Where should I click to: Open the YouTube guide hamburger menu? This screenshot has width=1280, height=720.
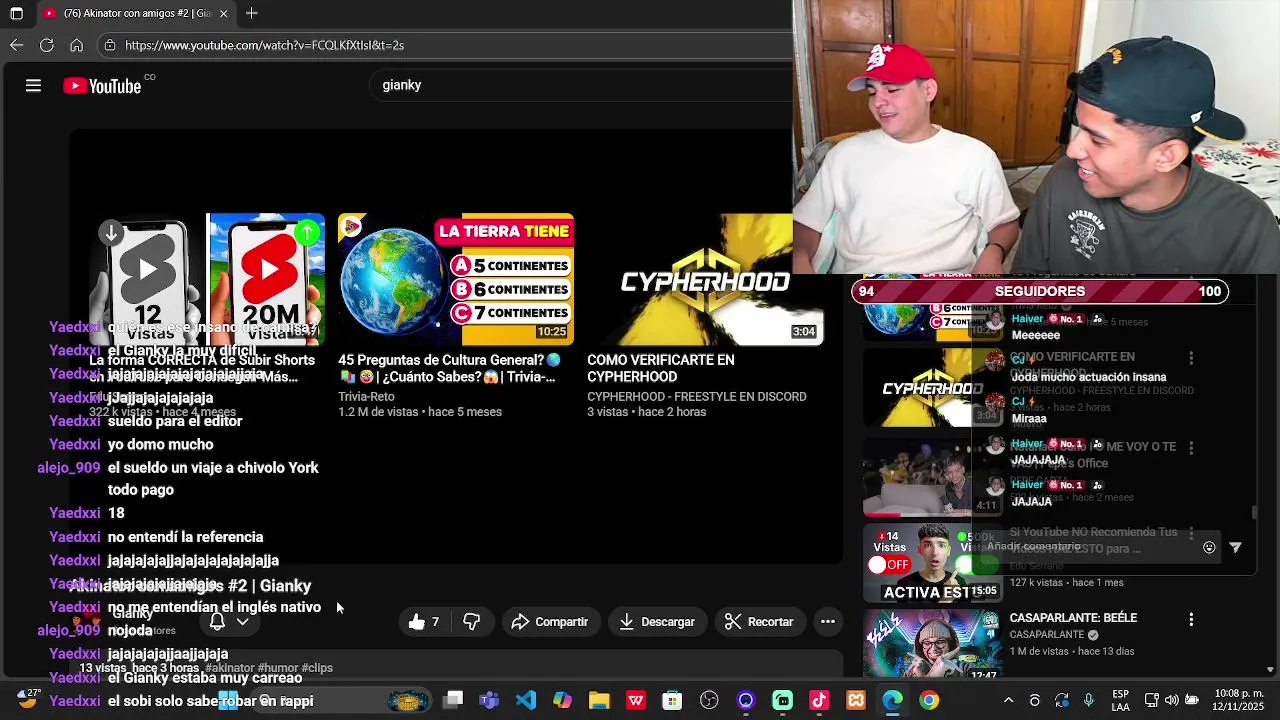[x=33, y=86]
